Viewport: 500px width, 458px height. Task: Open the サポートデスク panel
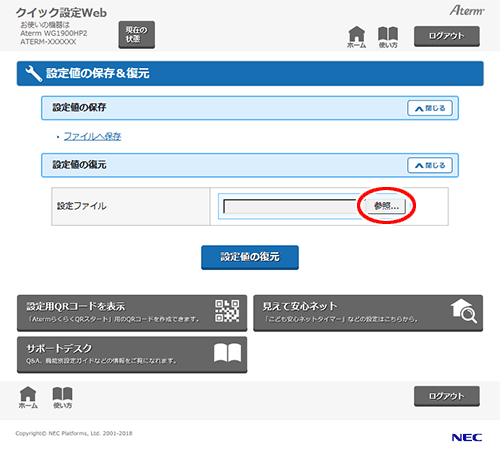[132, 354]
